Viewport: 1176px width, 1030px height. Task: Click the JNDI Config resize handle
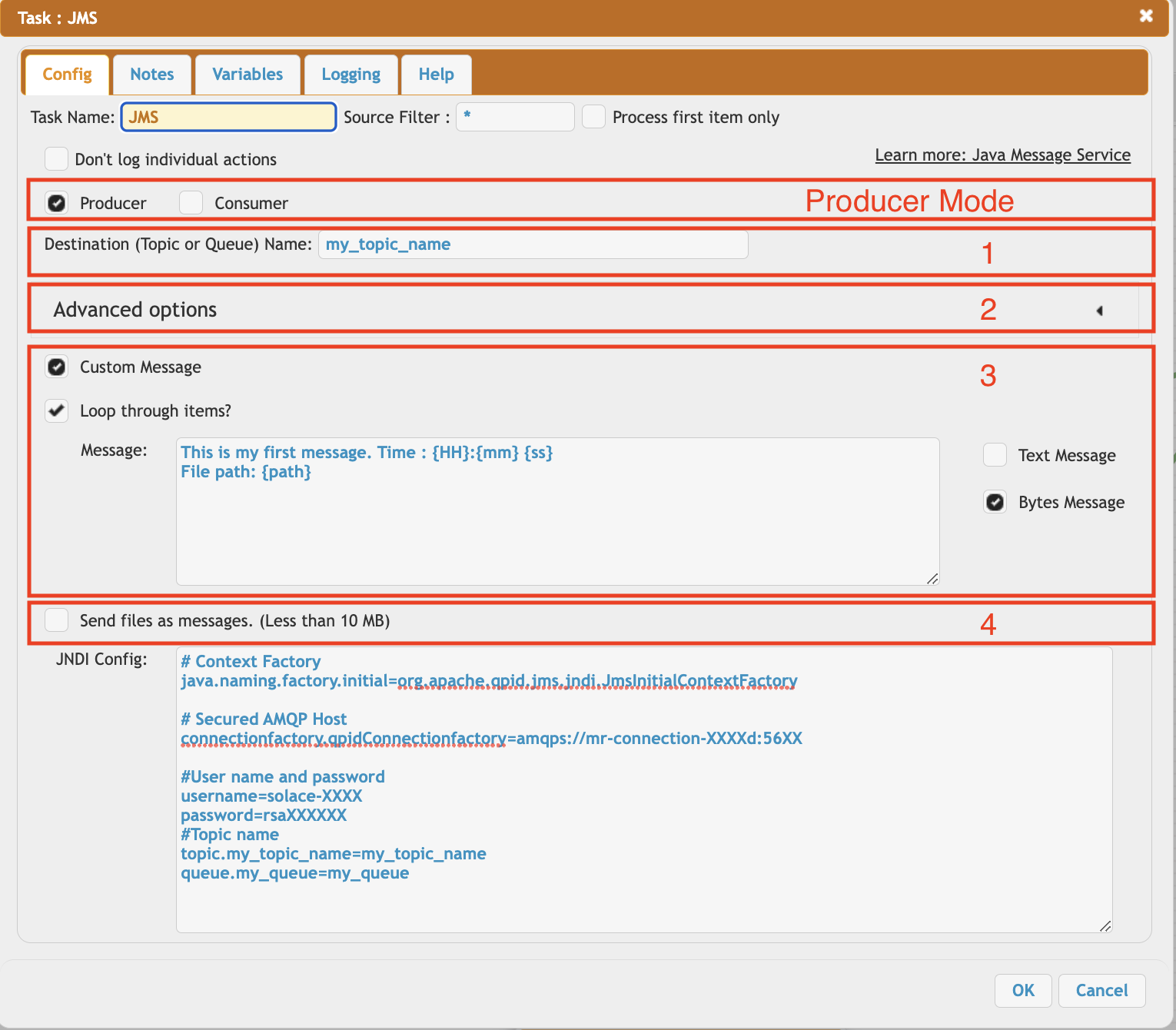click(1105, 926)
